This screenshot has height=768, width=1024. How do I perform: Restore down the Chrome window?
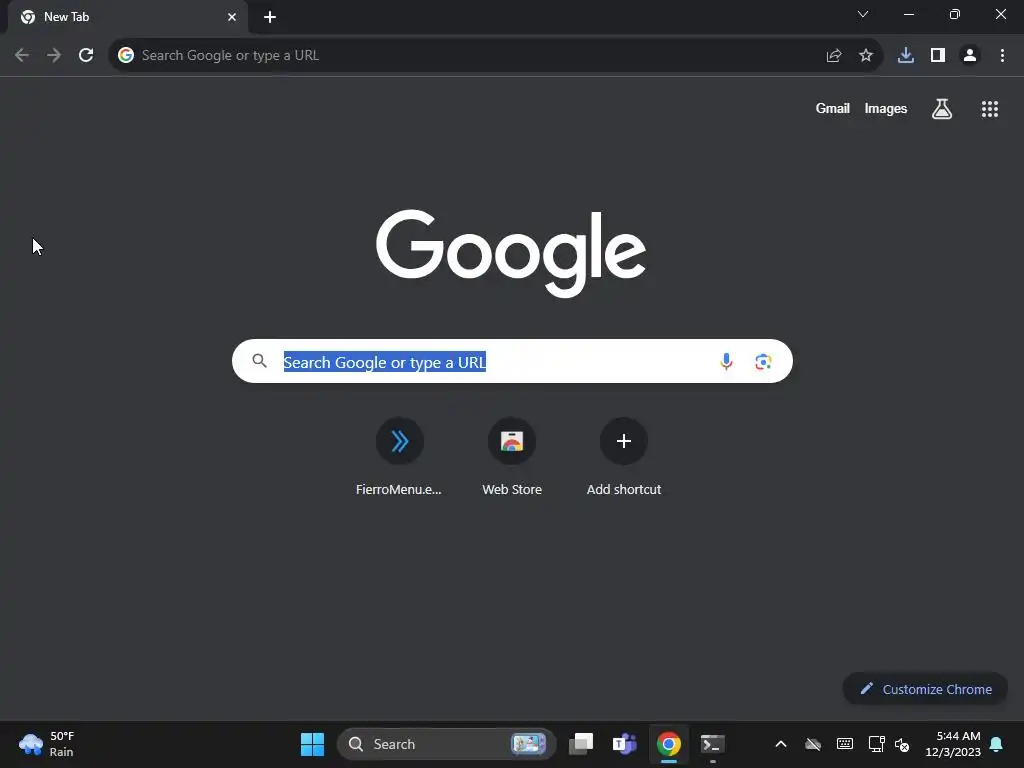(955, 14)
